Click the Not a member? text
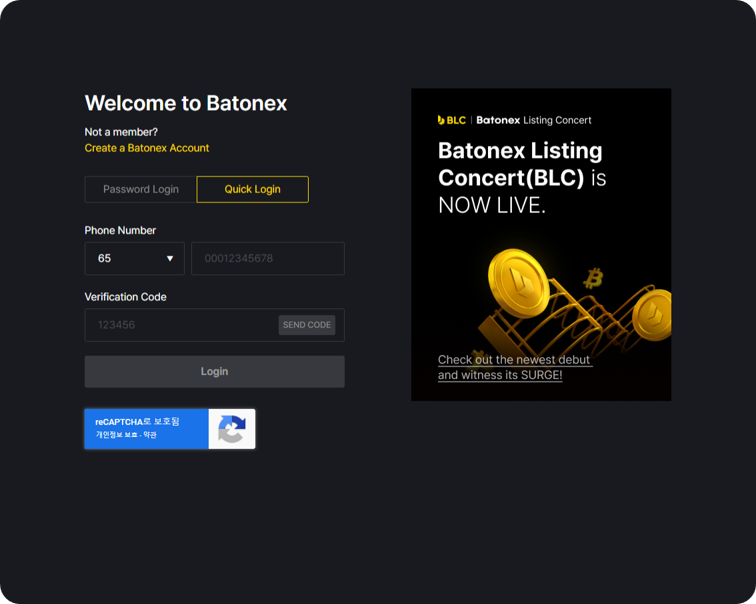Screen dimensions: 756x604 pos(121,132)
